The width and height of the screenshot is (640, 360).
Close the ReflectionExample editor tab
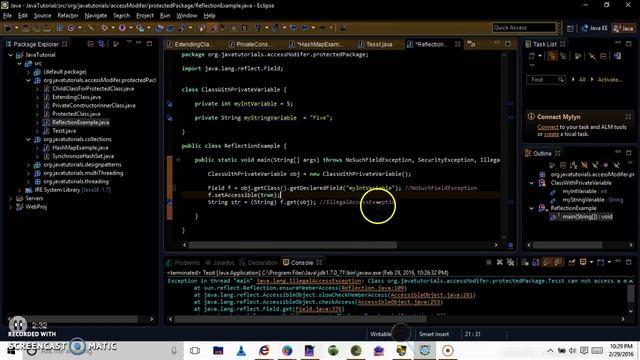click(x=458, y=44)
